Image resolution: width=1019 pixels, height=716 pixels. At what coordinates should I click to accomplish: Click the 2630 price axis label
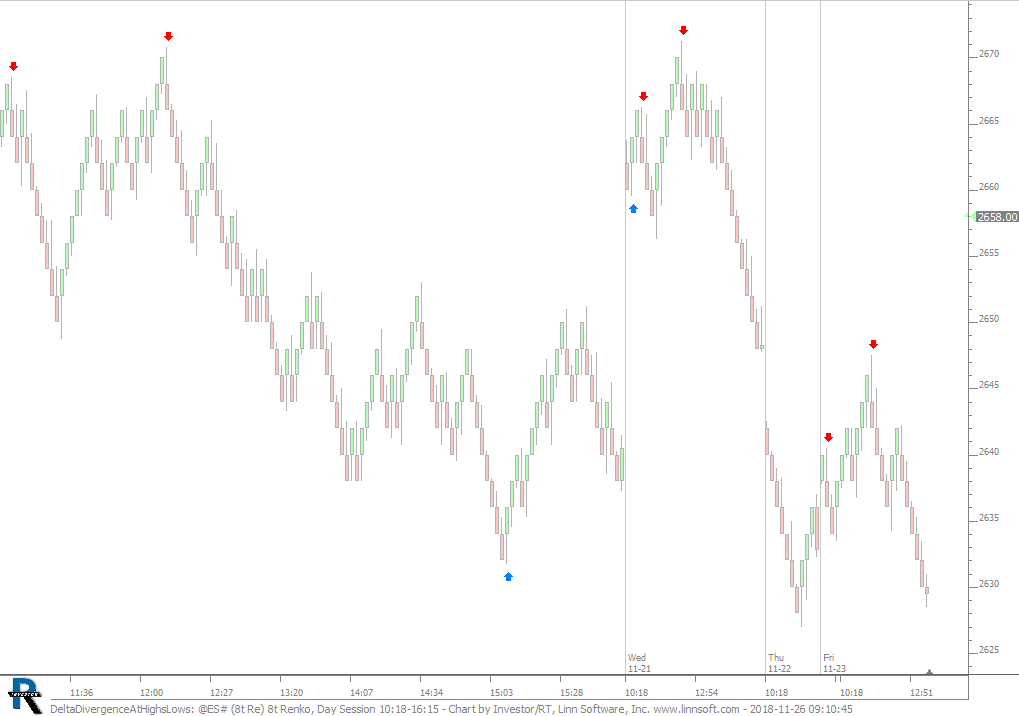[x=989, y=584]
